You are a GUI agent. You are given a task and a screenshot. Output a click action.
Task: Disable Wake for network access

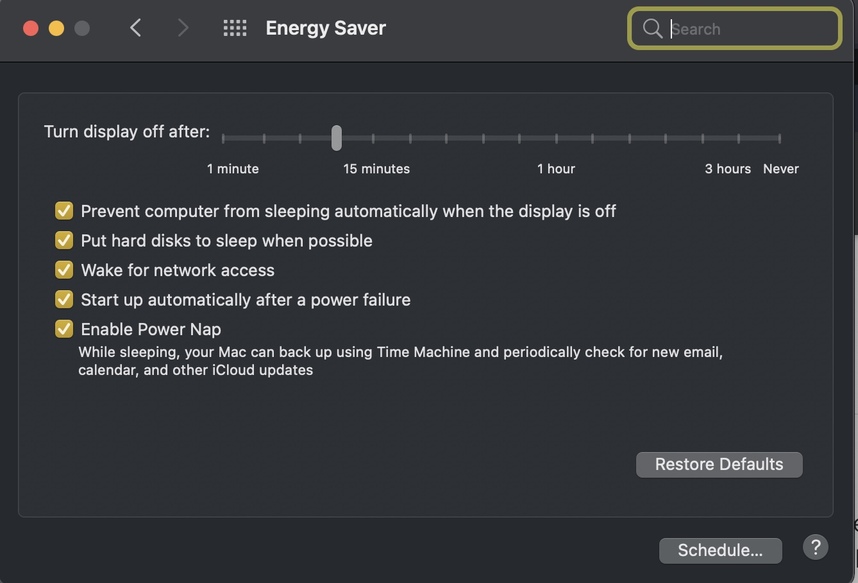pyautogui.click(x=64, y=270)
